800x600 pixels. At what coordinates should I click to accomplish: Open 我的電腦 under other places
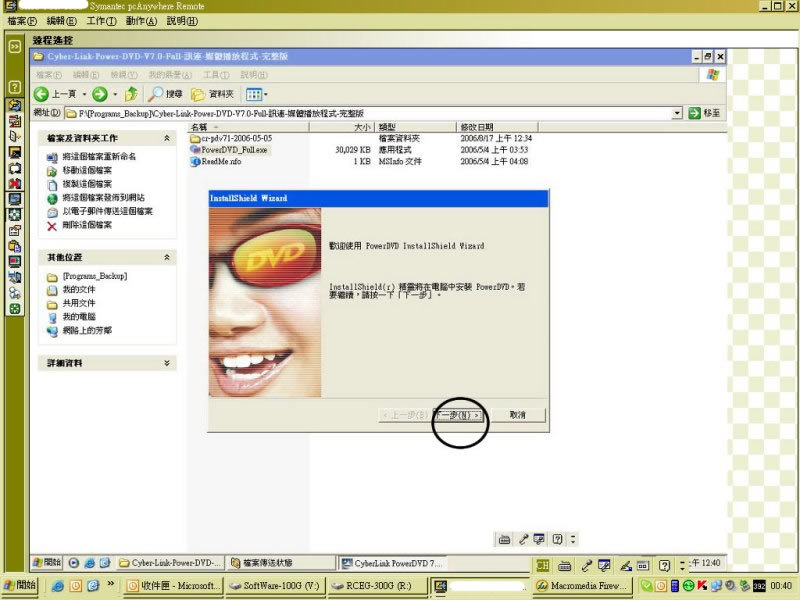point(79,317)
